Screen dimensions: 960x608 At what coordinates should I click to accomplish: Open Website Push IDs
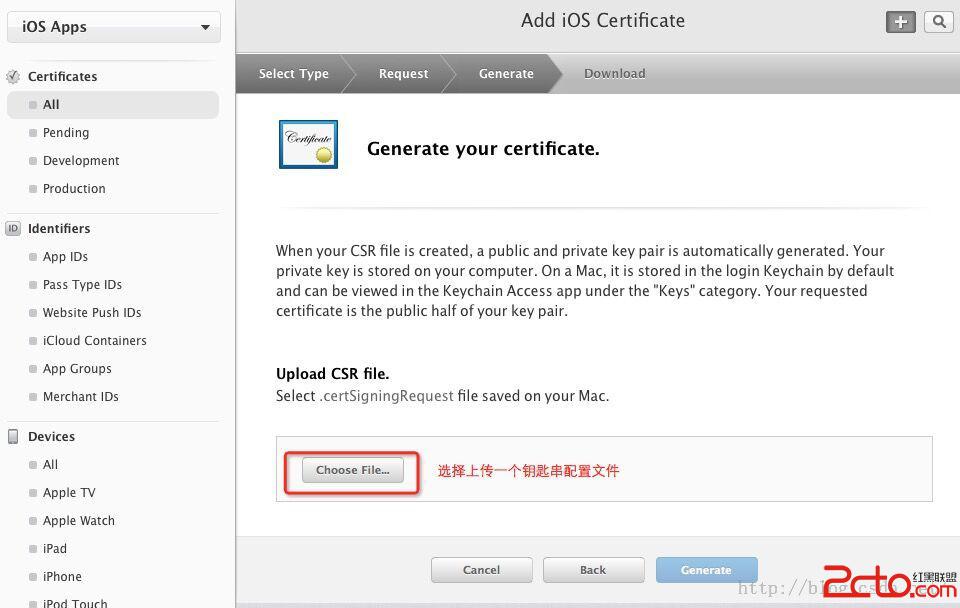[92, 313]
